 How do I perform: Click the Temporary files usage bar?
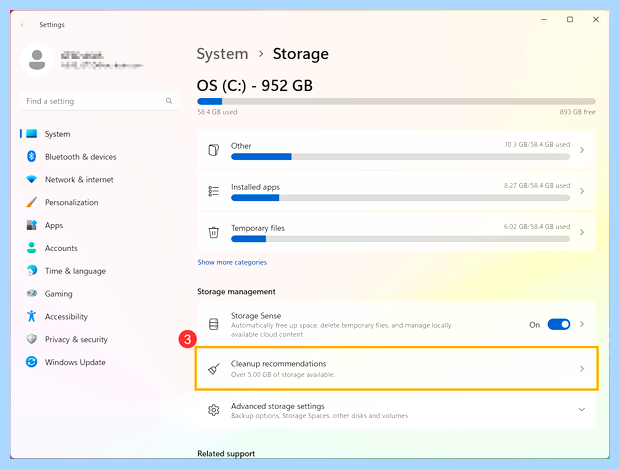pyautogui.click(x=400, y=239)
